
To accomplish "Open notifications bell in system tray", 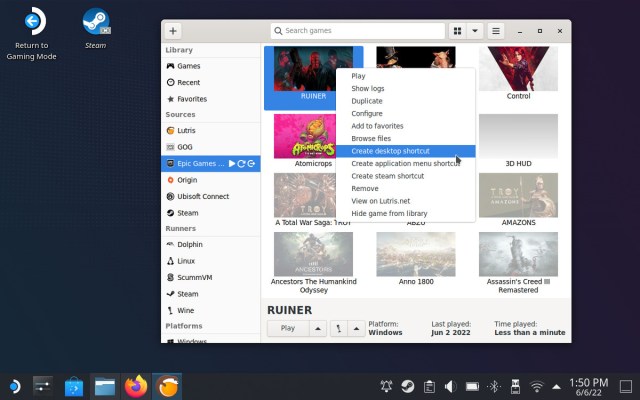I will (x=386, y=386).
